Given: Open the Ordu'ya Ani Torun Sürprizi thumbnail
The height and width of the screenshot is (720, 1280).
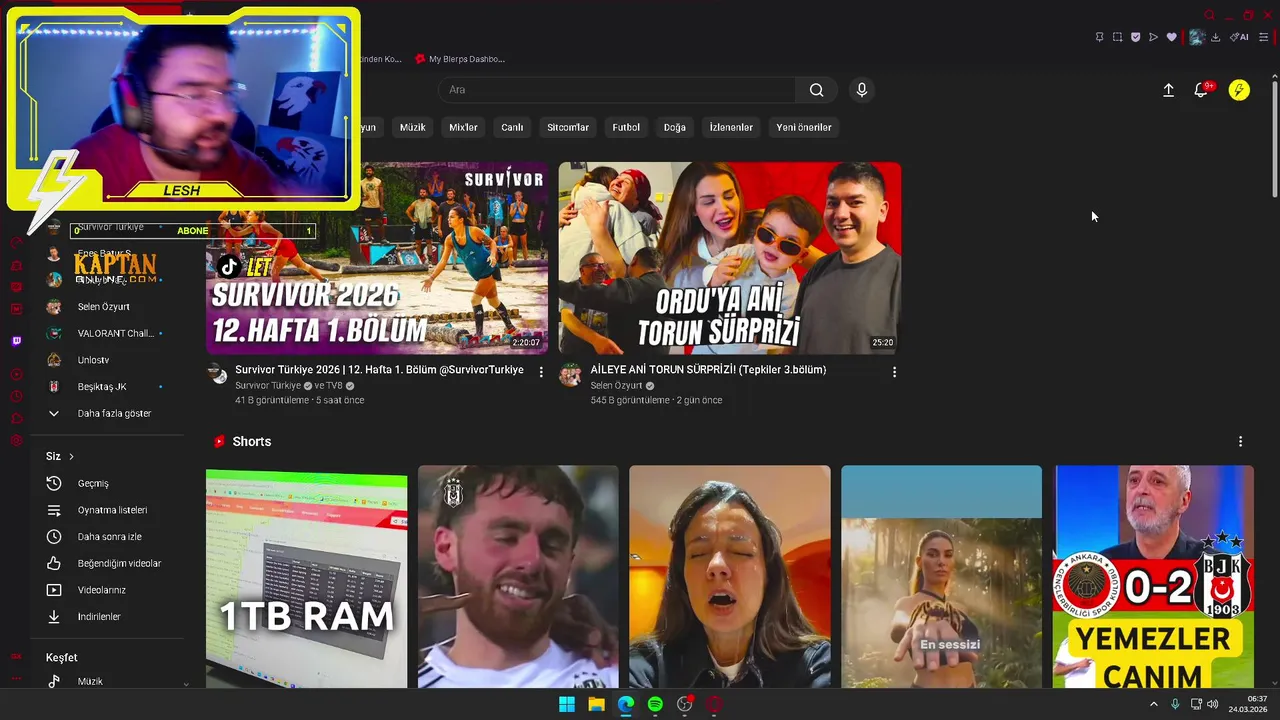Looking at the screenshot, I should click(x=730, y=258).
